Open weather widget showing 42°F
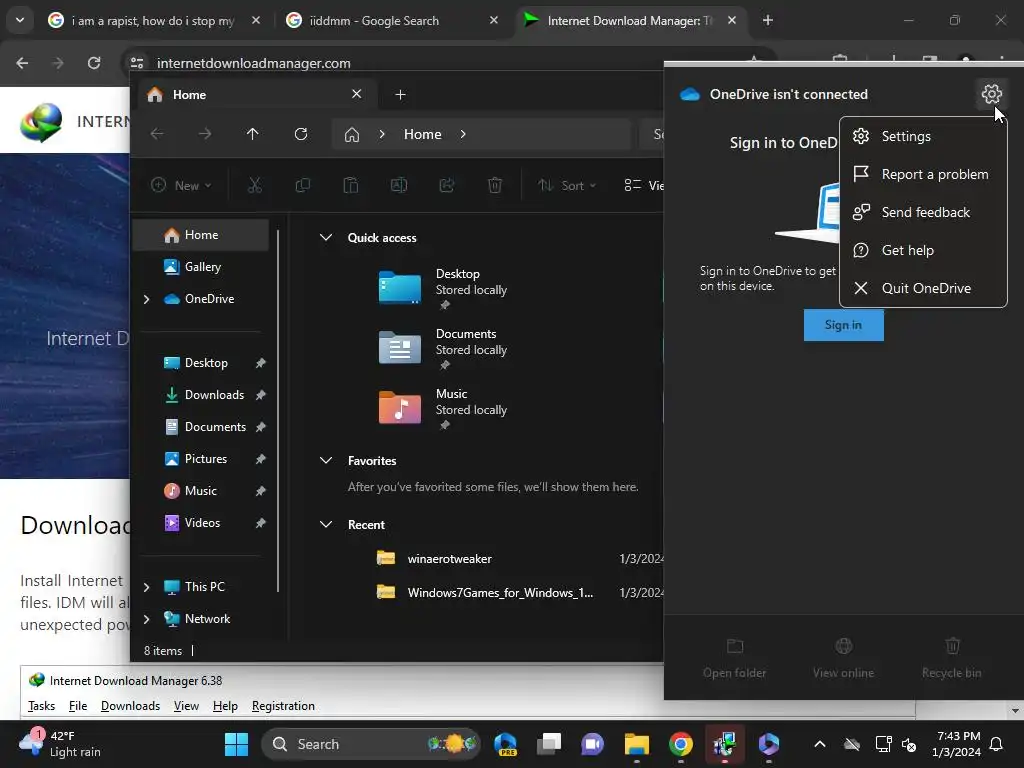Viewport: 1024px width, 768px height. [x=60, y=744]
